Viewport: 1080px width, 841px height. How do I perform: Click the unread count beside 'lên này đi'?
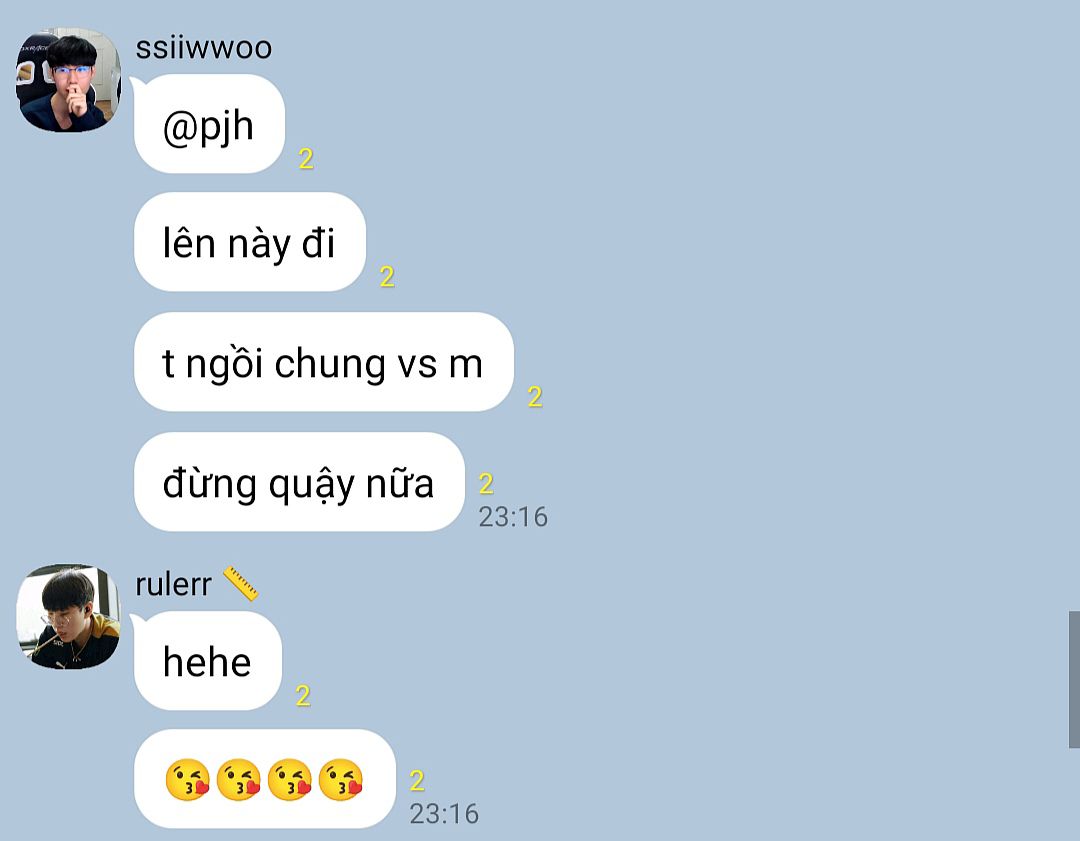[x=387, y=277]
